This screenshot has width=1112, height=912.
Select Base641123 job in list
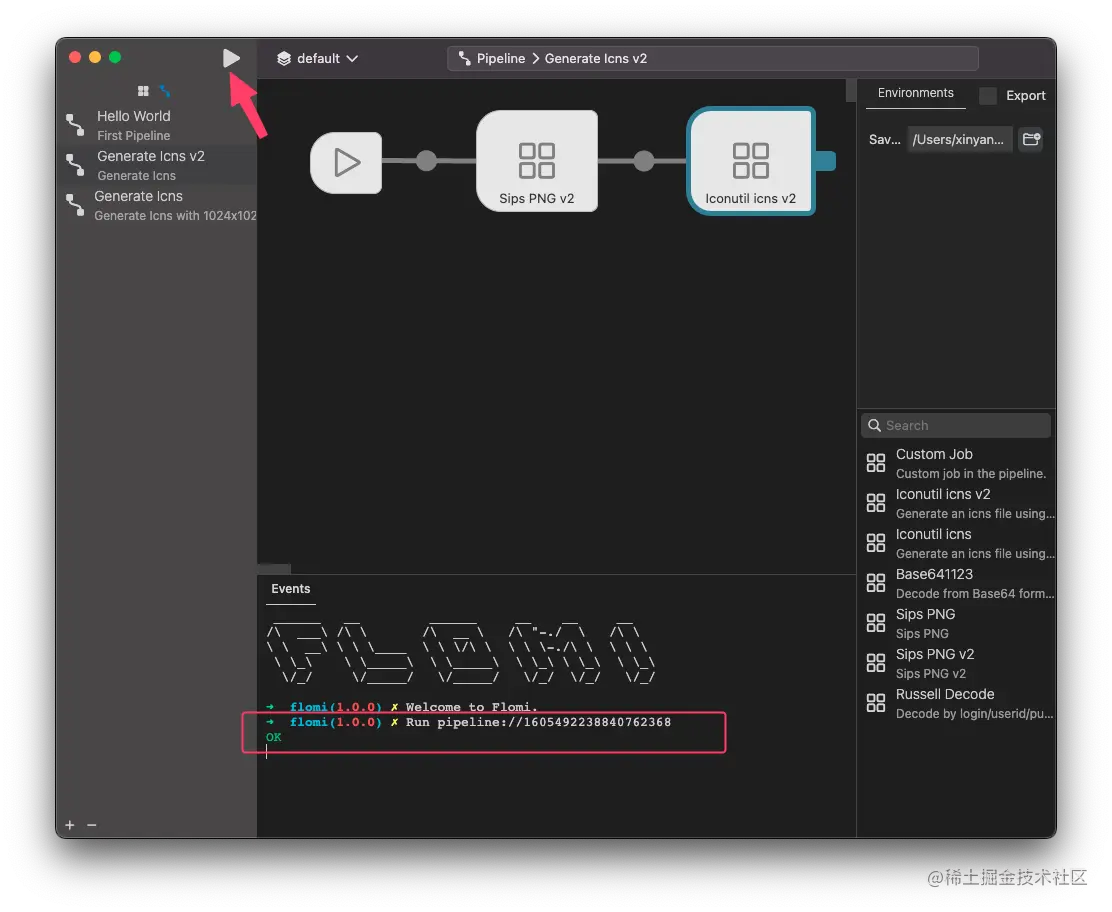click(957, 584)
